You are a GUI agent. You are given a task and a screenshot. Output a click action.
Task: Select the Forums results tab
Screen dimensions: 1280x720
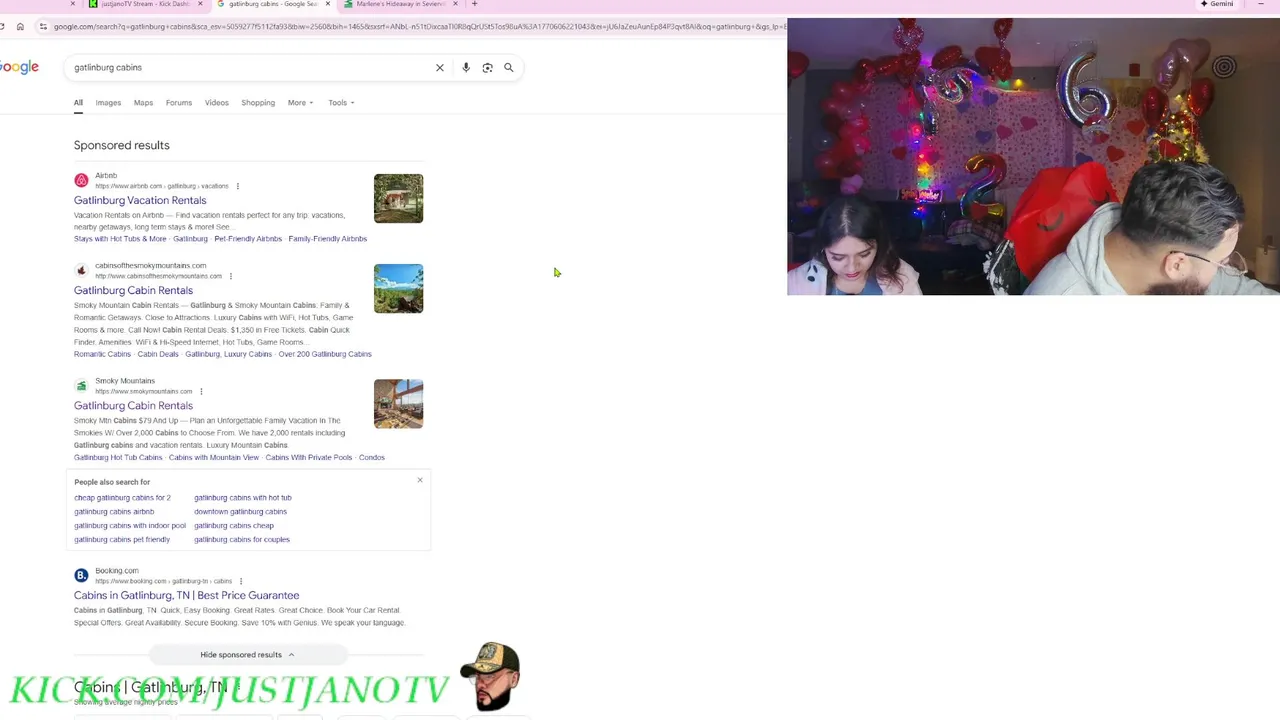[x=179, y=103]
